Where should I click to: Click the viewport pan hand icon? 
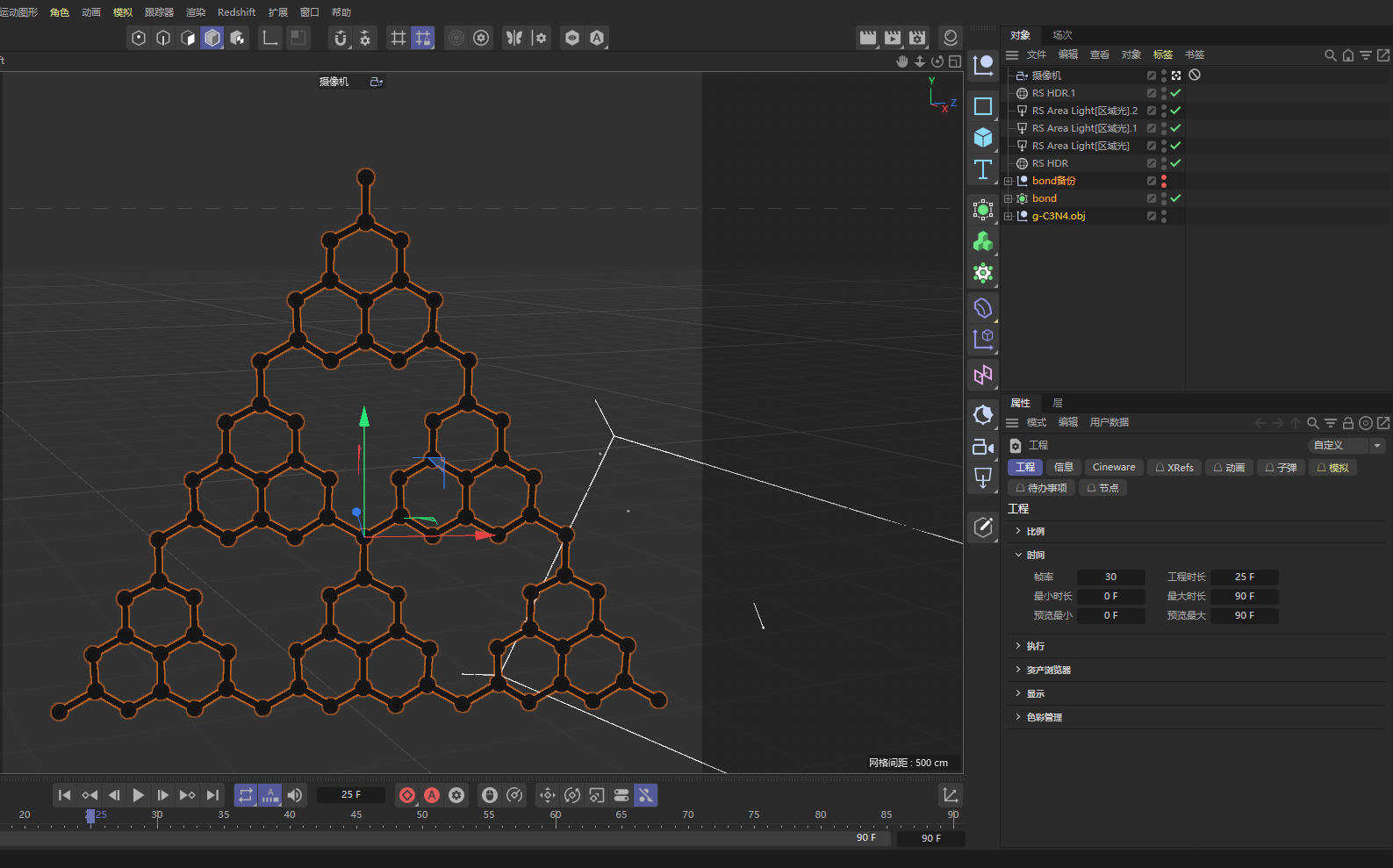[x=902, y=61]
